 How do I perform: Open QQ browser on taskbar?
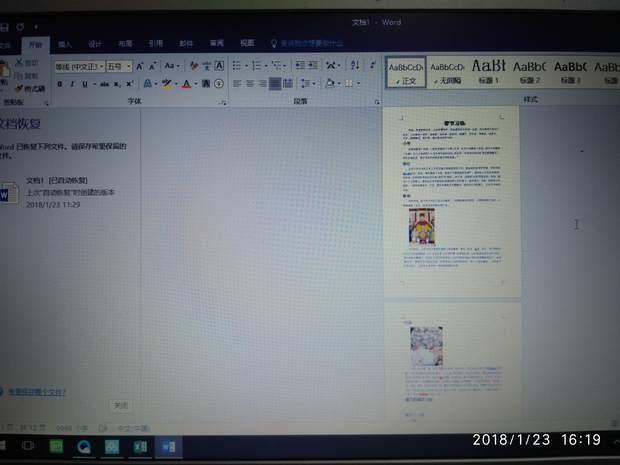click(84, 447)
